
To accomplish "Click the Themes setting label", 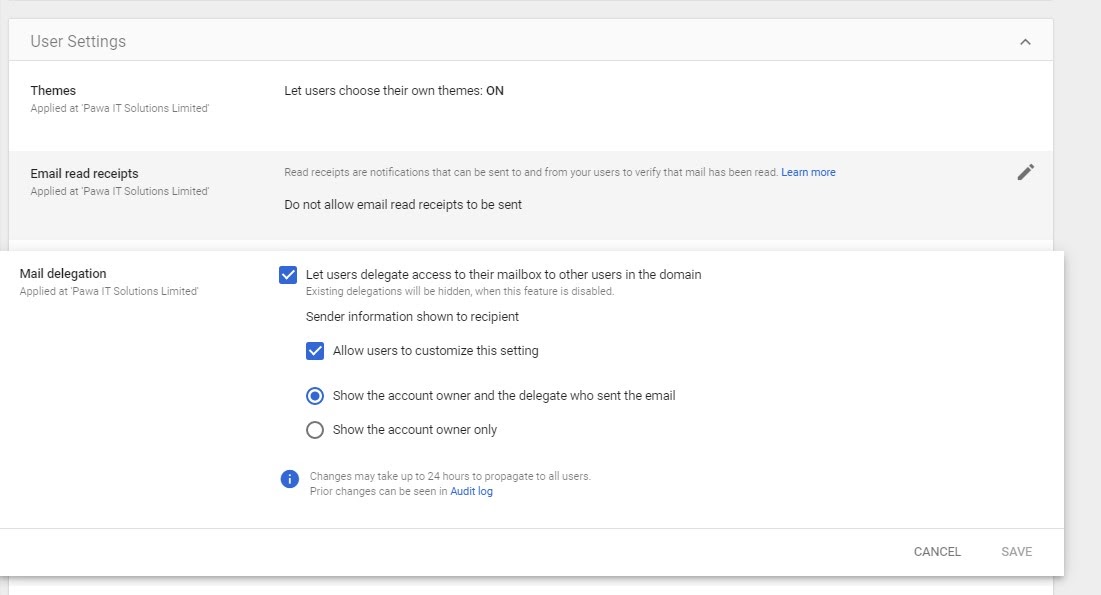I will tap(52, 90).
